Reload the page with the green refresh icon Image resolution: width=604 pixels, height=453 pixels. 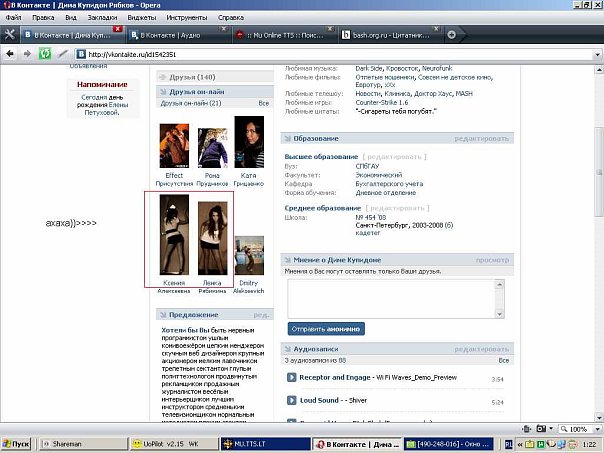point(45,54)
